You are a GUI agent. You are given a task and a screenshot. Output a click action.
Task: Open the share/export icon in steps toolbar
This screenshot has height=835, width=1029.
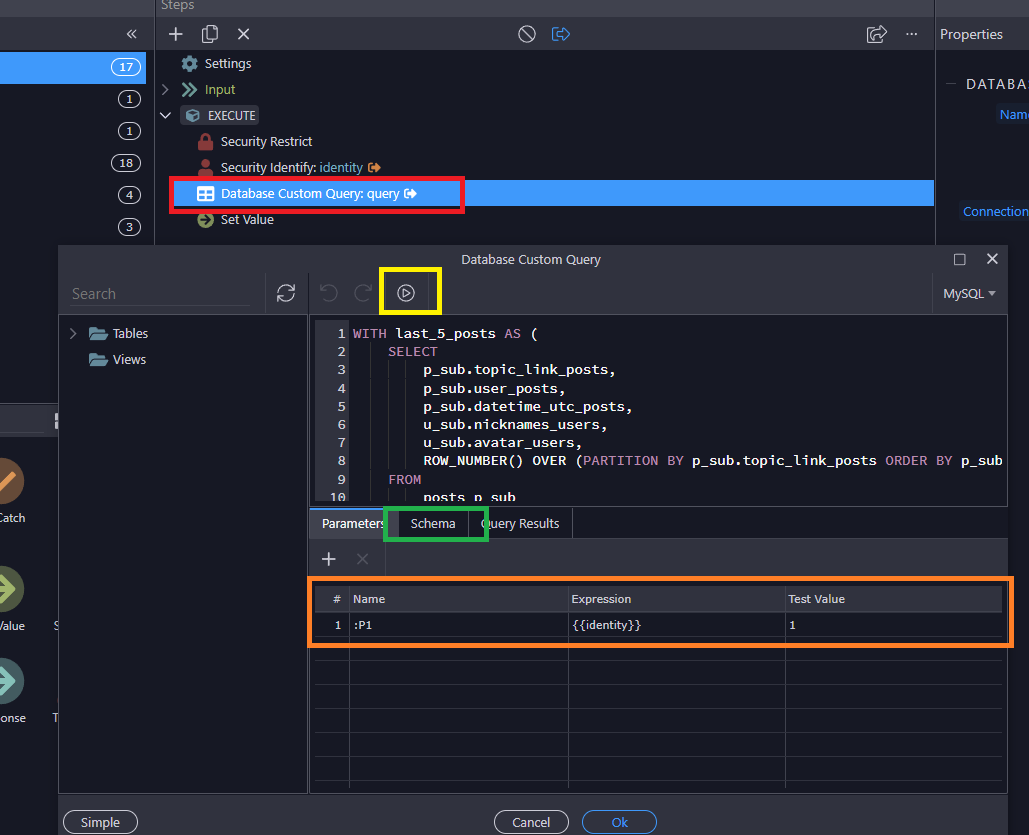coord(877,34)
